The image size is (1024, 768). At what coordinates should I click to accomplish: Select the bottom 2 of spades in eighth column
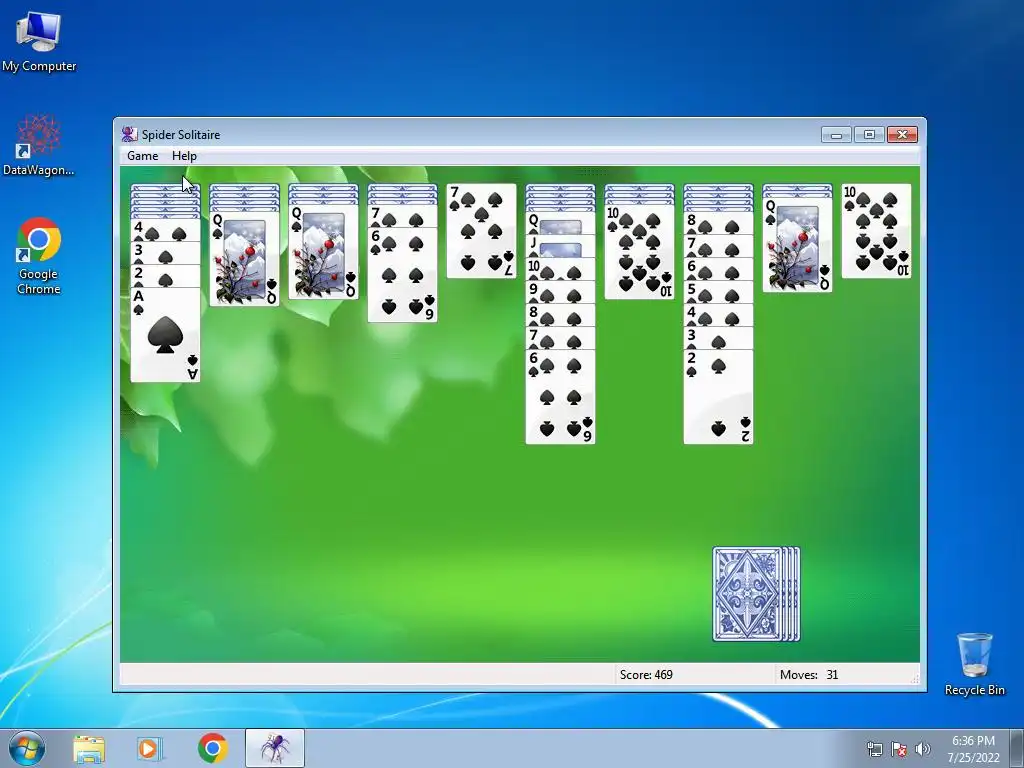pyautogui.click(x=718, y=397)
